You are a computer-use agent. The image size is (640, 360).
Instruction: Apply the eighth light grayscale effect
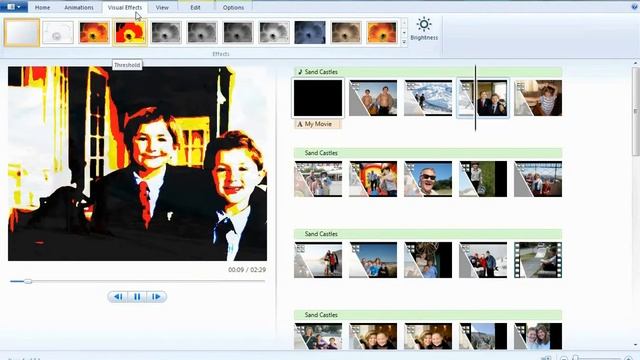[x=274, y=32]
